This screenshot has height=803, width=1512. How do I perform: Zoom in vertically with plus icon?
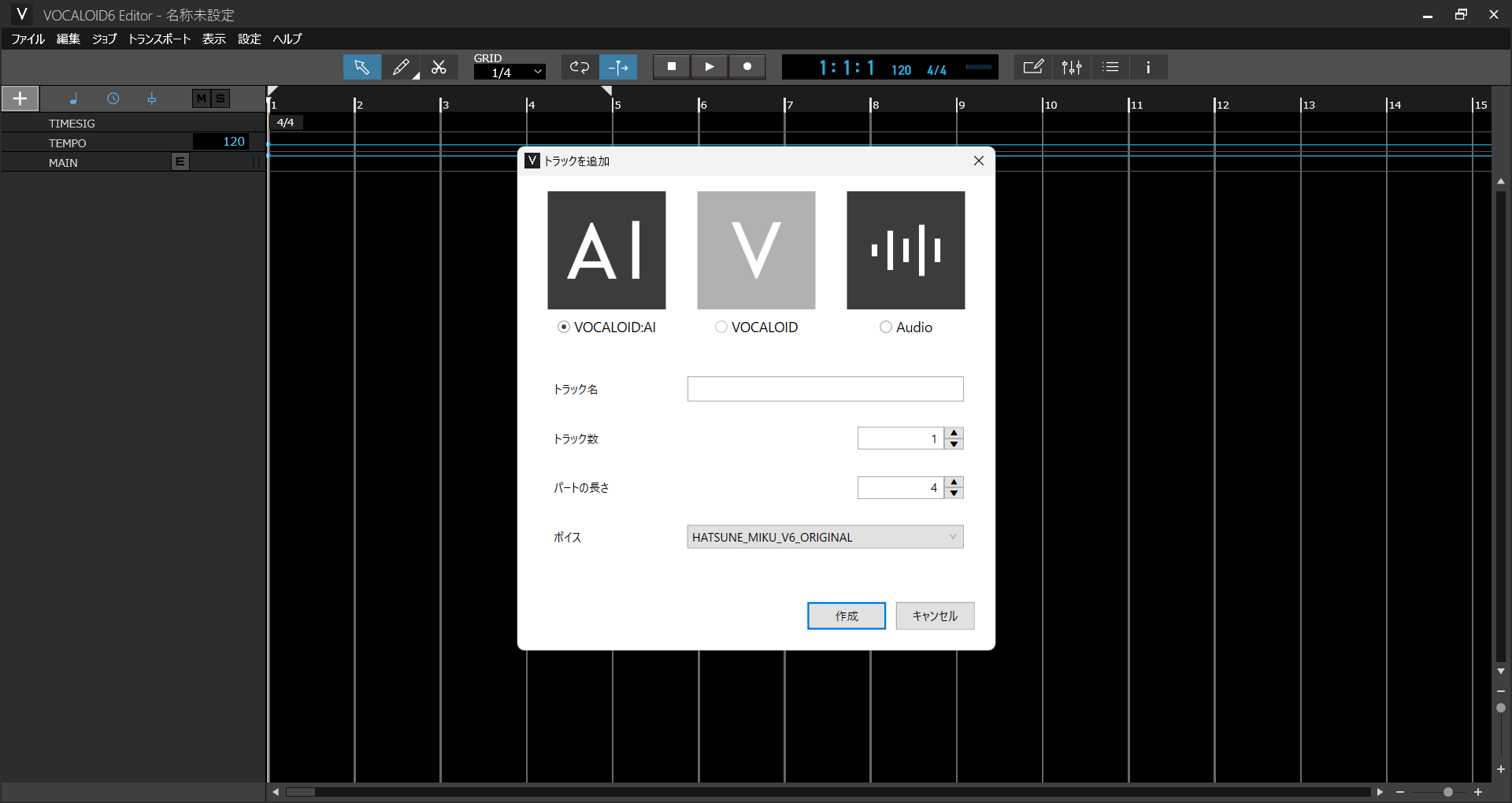click(x=1501, y=769)
